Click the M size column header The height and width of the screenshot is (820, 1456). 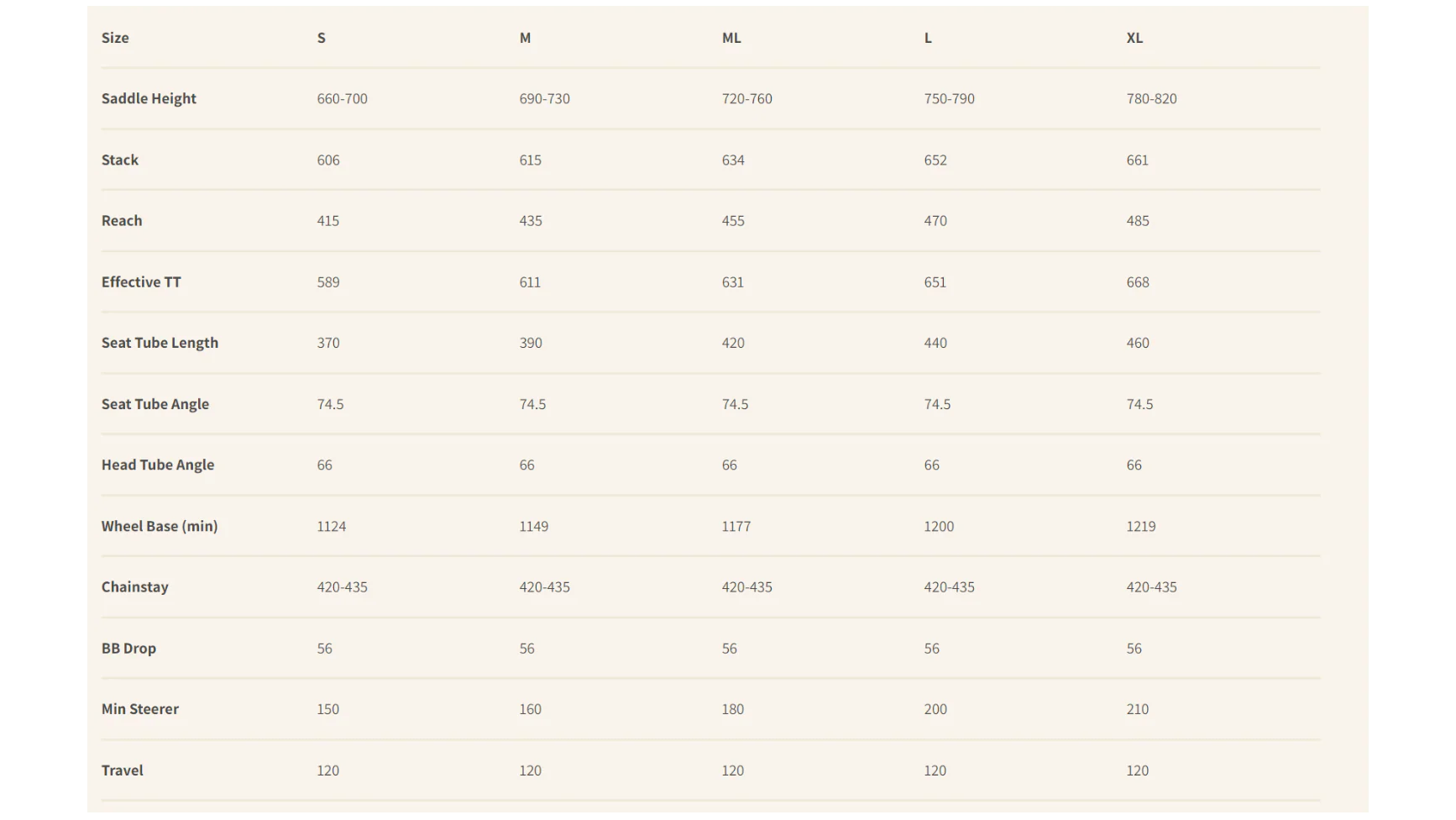point(525,38)
